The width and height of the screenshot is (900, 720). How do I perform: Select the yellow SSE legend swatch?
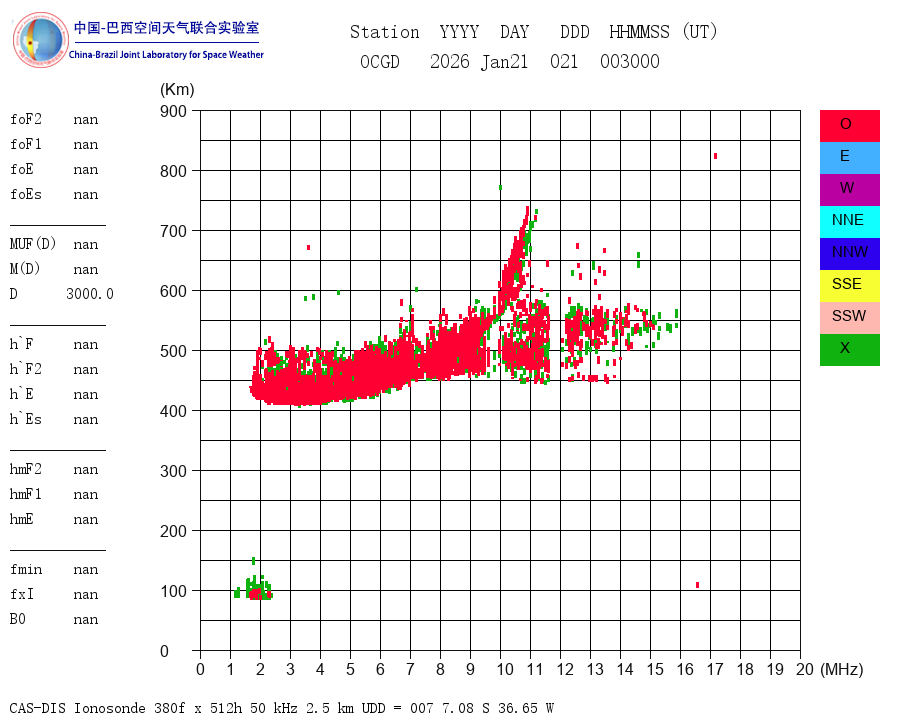coord(849,285)
